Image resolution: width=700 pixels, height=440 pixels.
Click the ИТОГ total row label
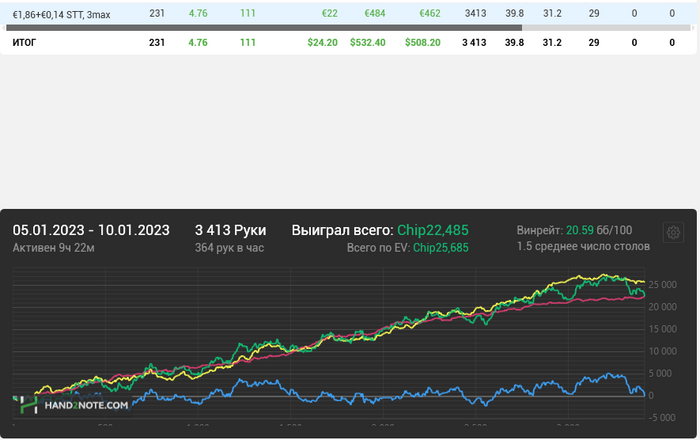(x=24, y=43)
